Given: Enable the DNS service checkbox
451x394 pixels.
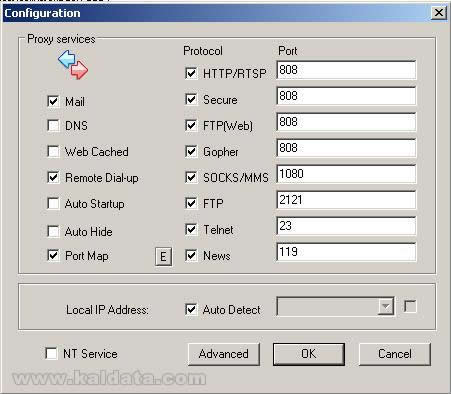Looking at the screenshot, I should [x=53, y=126].
